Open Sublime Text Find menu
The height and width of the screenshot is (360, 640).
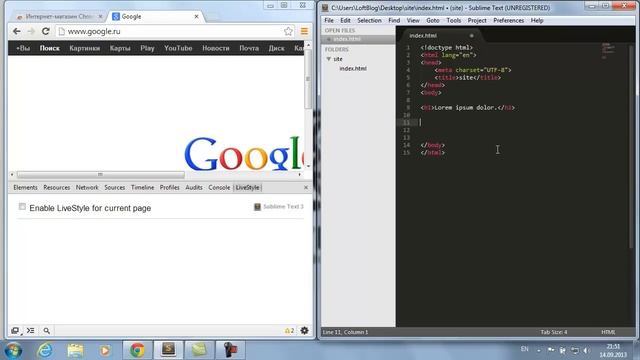(x=394, y=20)
